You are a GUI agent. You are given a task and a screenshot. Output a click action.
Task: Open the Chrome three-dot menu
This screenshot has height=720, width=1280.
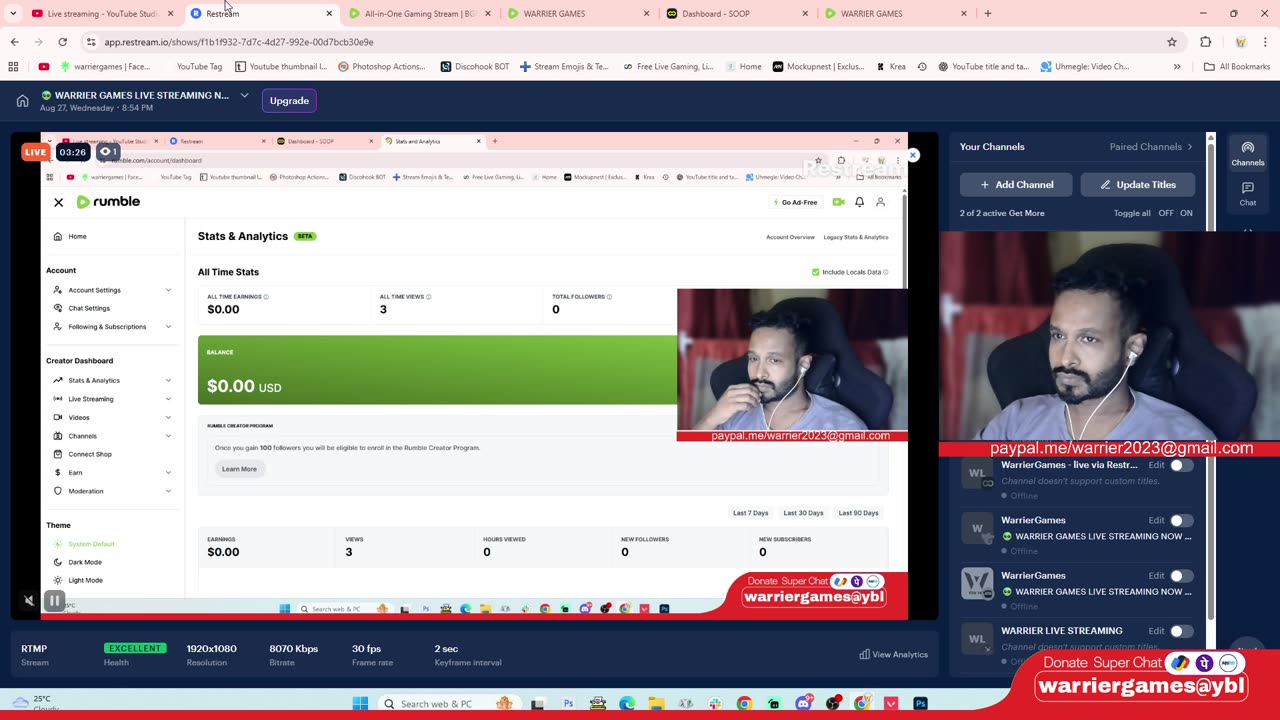[1265, 42]
